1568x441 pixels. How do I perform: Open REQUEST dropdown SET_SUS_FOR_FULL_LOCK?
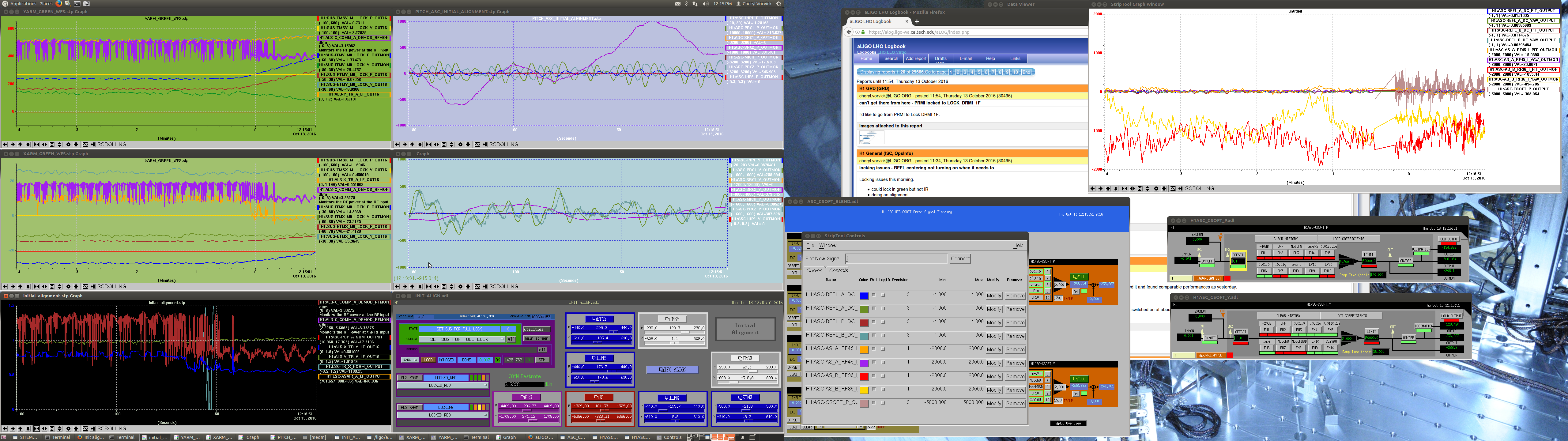[462, 339]
